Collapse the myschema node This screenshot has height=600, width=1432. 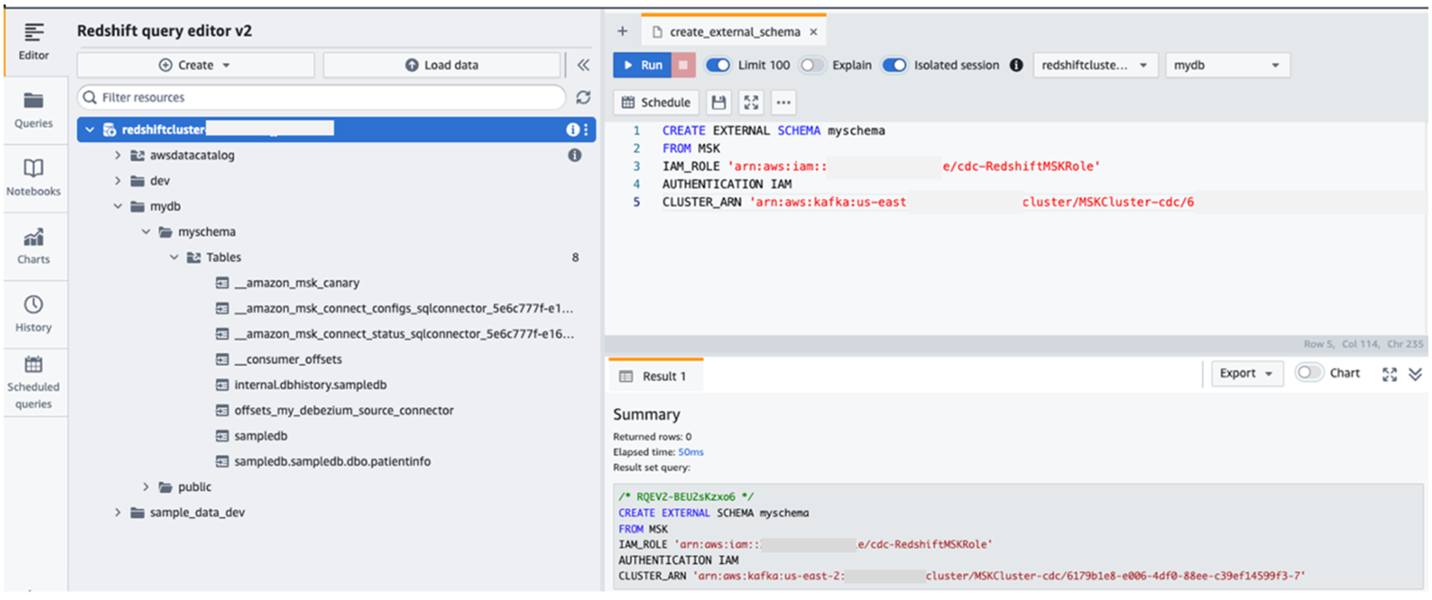pyautogui.click(x=145, y=232)
